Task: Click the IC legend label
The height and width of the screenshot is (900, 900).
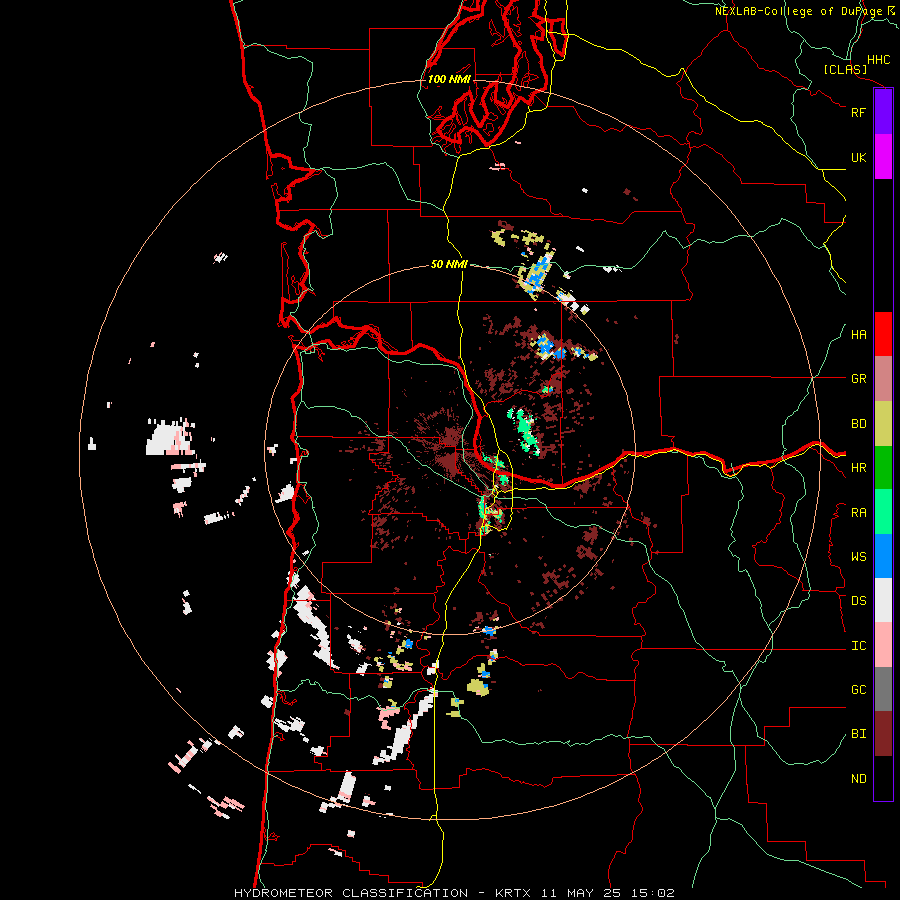Action: [858, 646]
